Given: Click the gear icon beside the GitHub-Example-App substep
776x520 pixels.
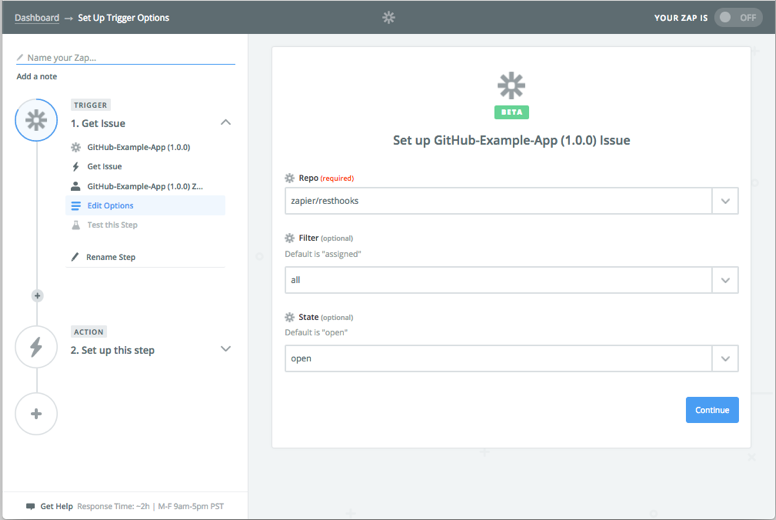Looking at the screenshot, I should (76, 147).
